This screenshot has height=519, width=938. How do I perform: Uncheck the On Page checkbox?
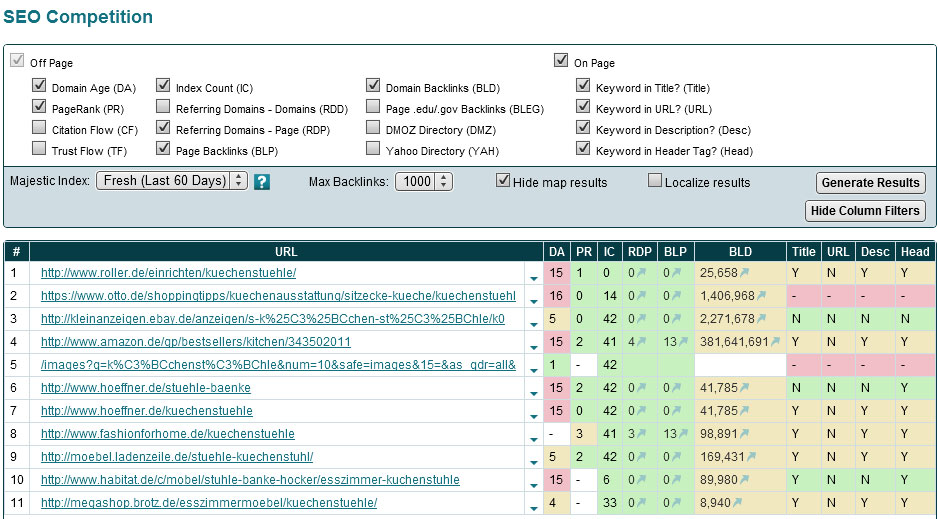click(561, 60)
